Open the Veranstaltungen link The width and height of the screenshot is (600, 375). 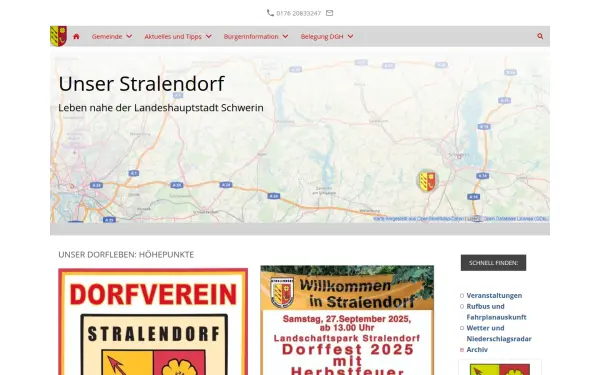tap(494, 295)
